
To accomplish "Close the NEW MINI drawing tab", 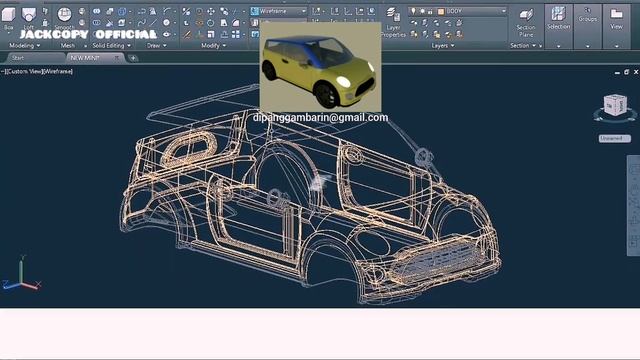I will click(x=117, y=58).
